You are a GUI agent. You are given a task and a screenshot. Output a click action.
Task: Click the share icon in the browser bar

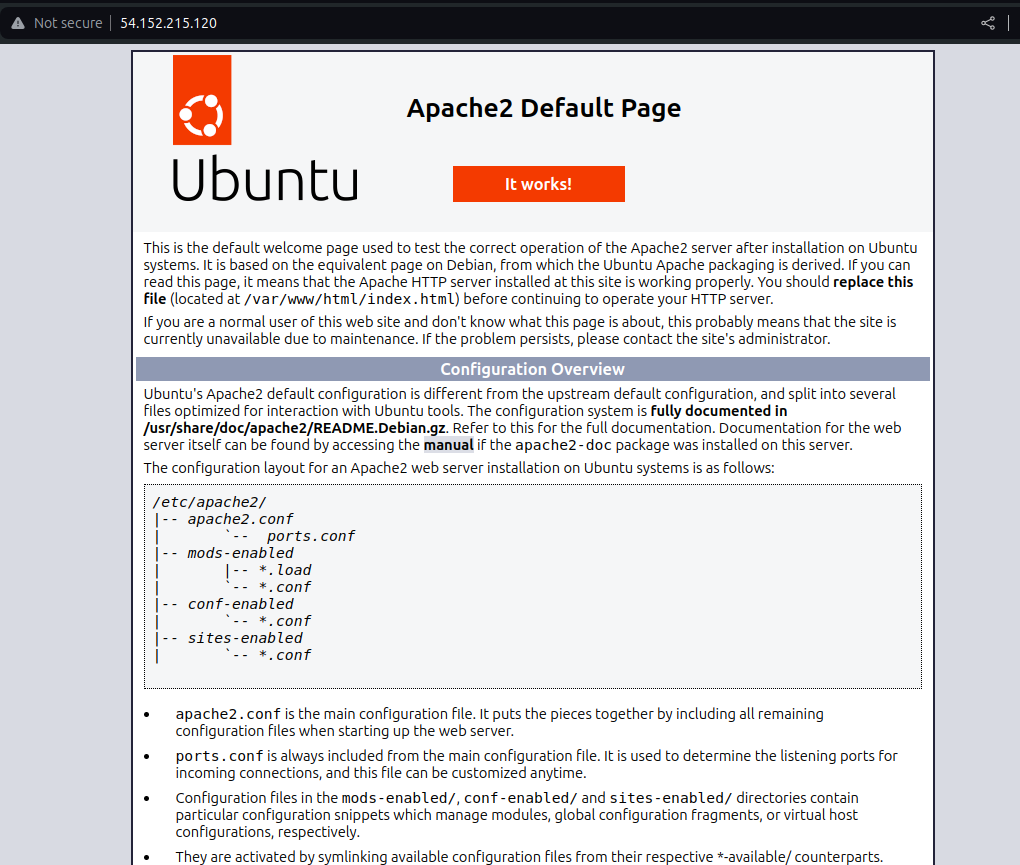point(987,22)
